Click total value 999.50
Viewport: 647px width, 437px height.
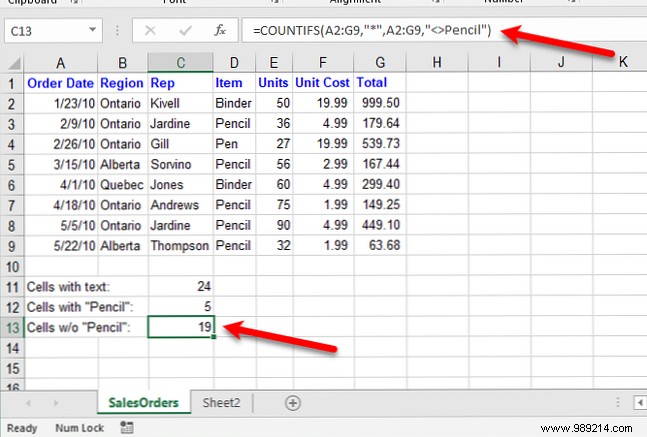click(x=380, y=103)
